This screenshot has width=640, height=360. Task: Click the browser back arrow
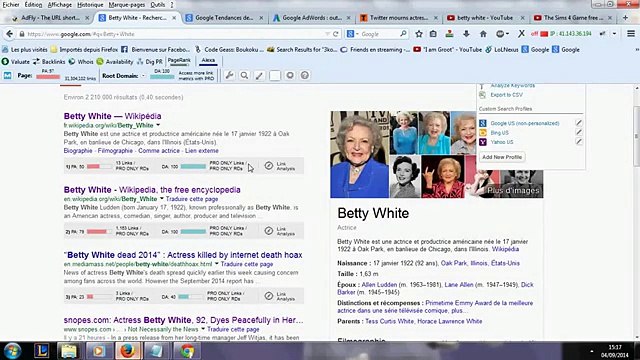(x=10, y=34)
